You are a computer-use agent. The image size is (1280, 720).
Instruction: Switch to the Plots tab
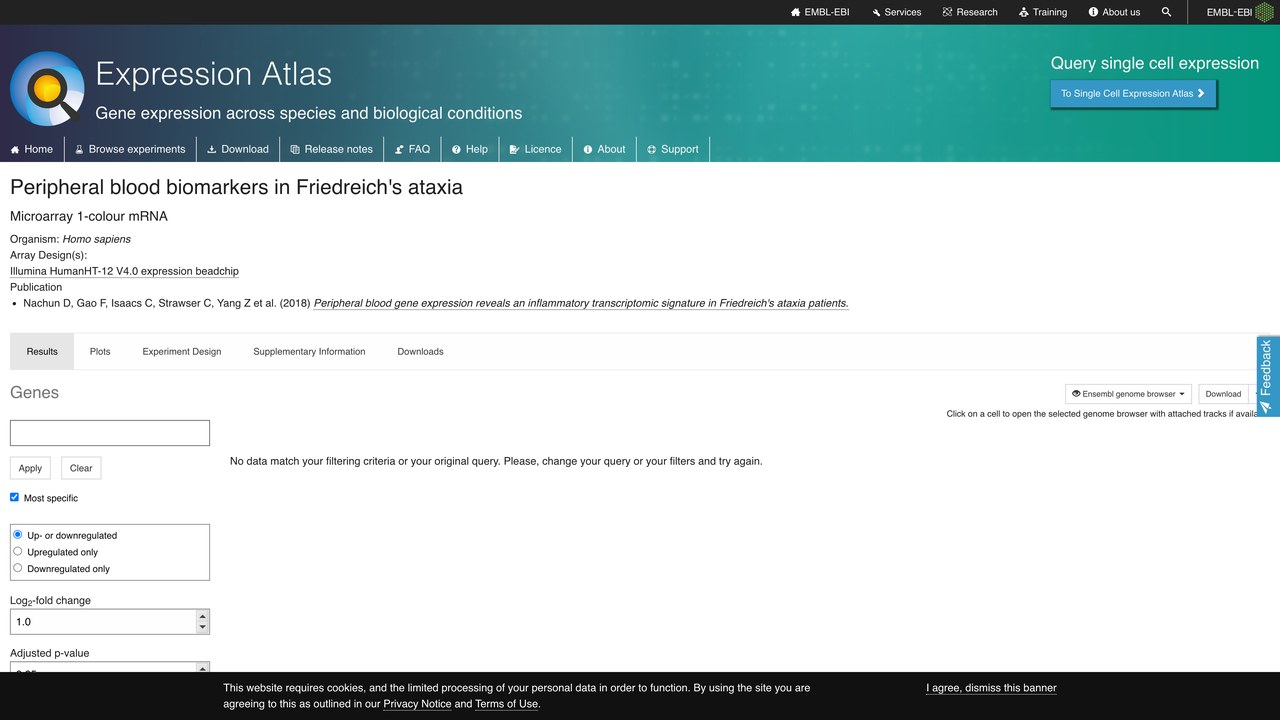tap(100, 351)
